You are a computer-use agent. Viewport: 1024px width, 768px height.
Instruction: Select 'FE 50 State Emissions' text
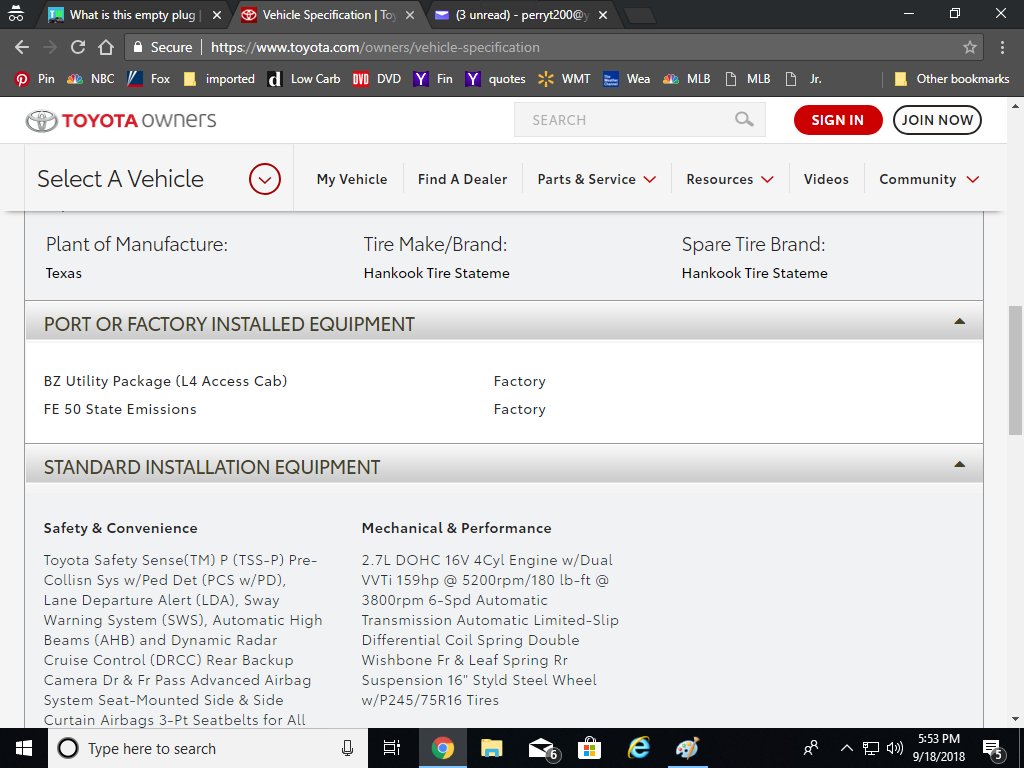point(120,409)
